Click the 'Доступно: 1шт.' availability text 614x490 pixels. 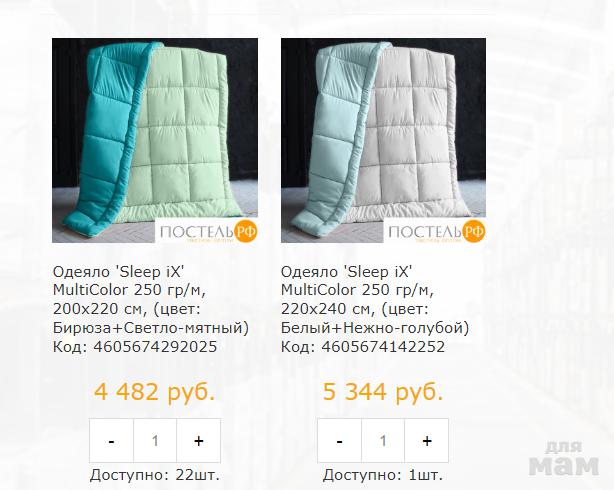383,475
